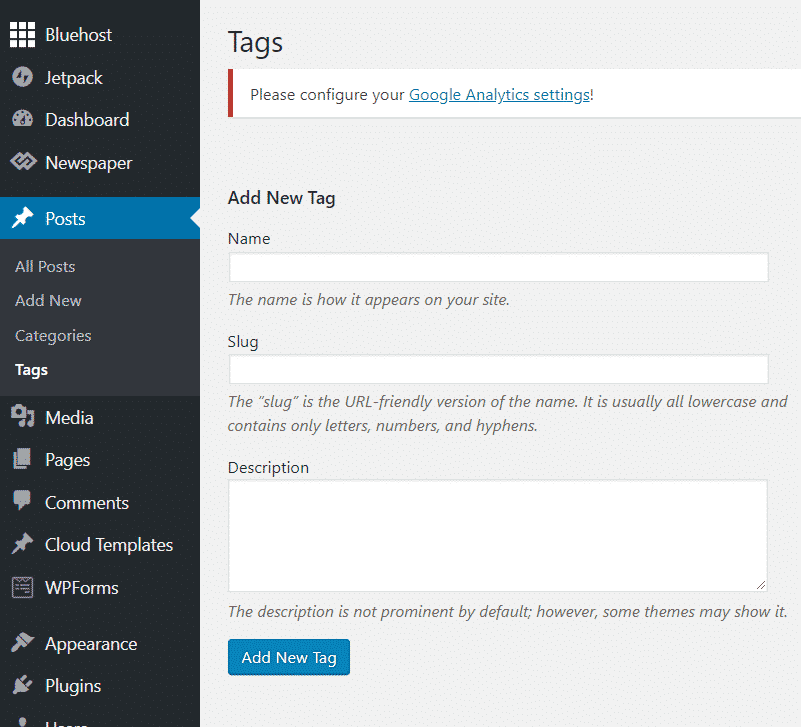Image resolution: width=801 pixels, height=727 pixels.
Task: Click "The name is how it appears" hint
Action: pyautogui.click(x=368, y=300)
